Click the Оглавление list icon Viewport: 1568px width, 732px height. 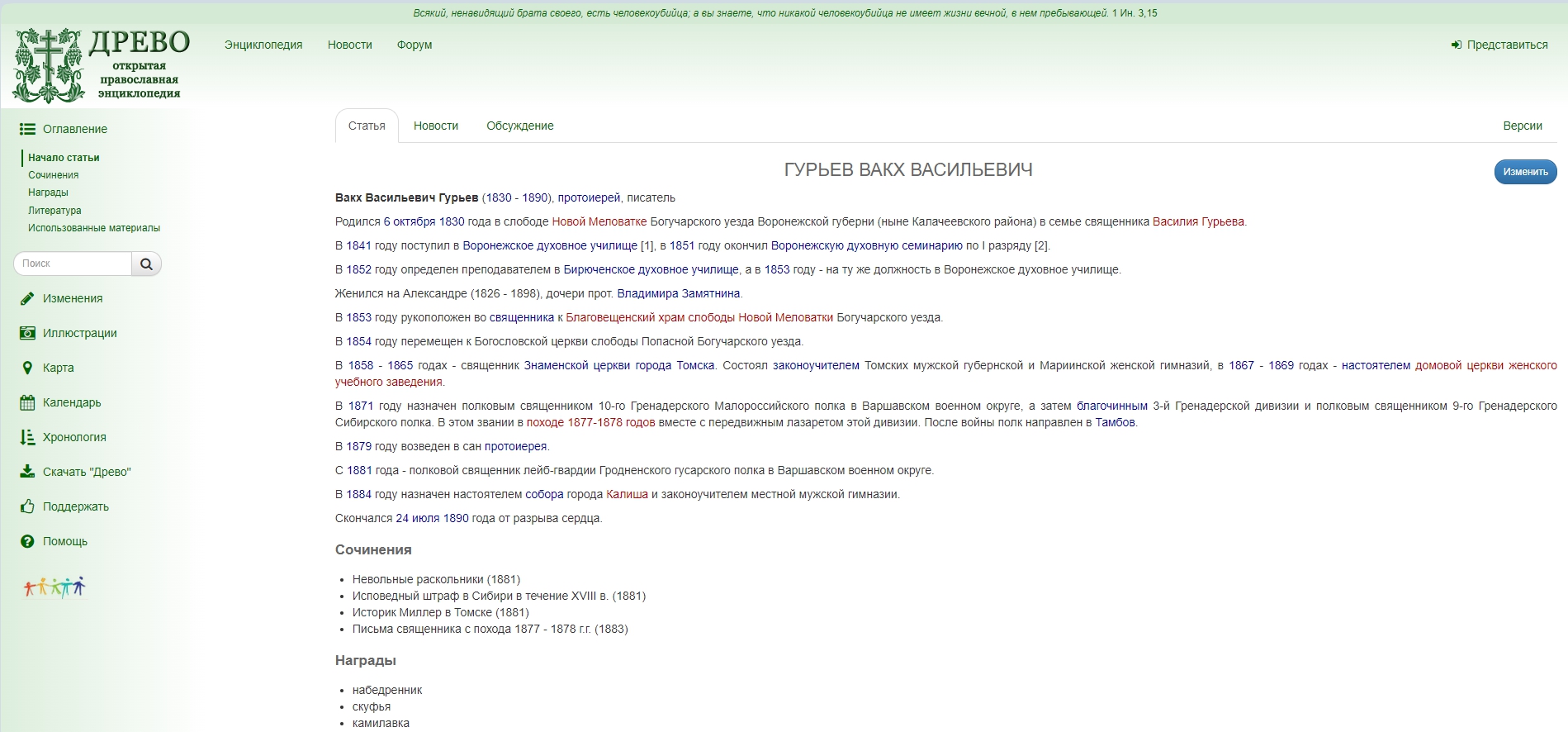point(27,129)
